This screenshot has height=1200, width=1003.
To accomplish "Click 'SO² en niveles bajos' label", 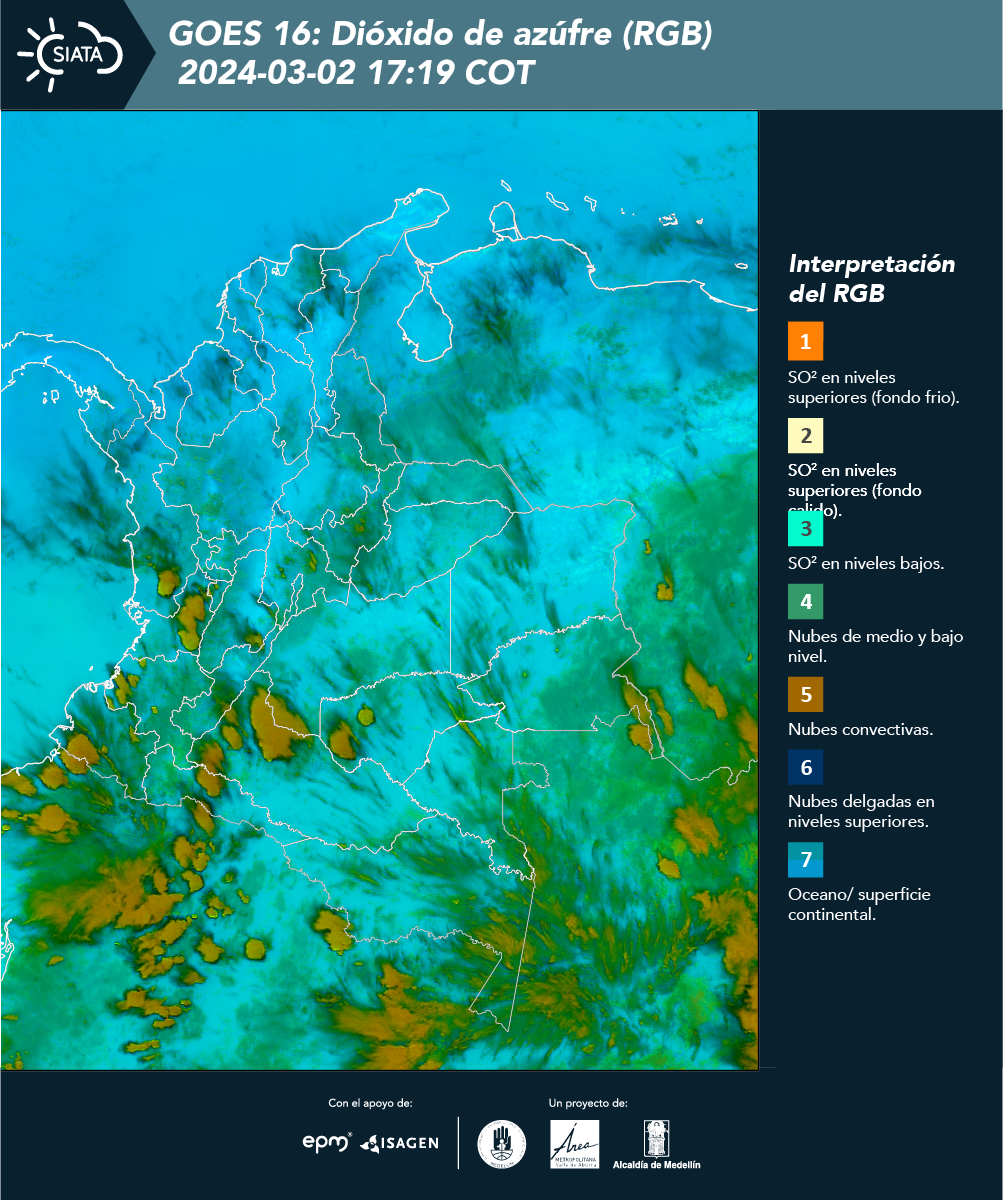I will tap(866, 563).
